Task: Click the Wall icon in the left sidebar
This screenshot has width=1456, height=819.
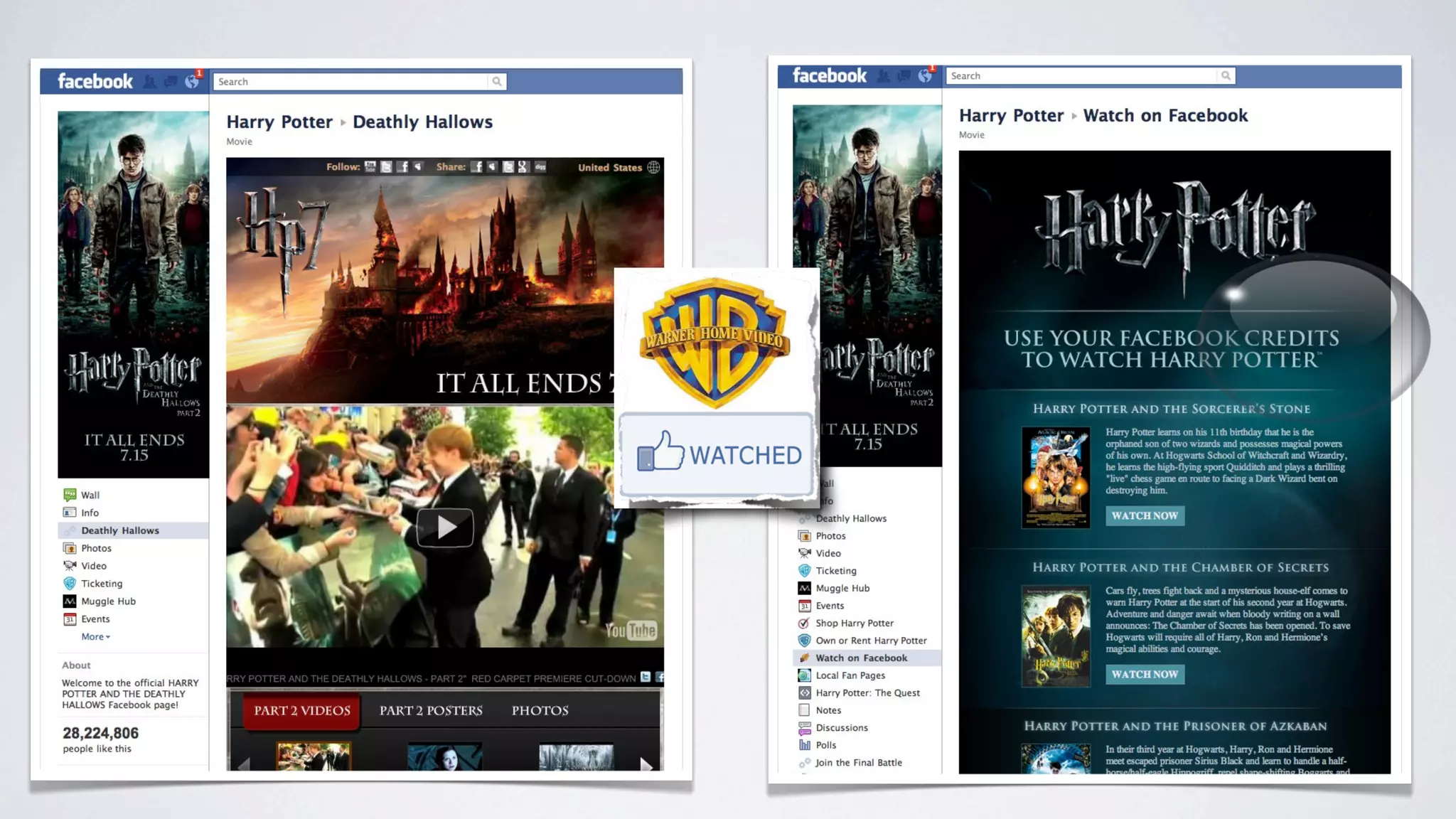Action: [70, 495]
